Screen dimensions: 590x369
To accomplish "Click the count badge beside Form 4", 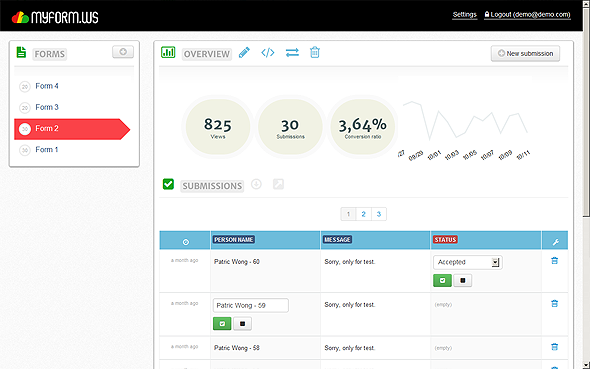I will coord(25,87).
